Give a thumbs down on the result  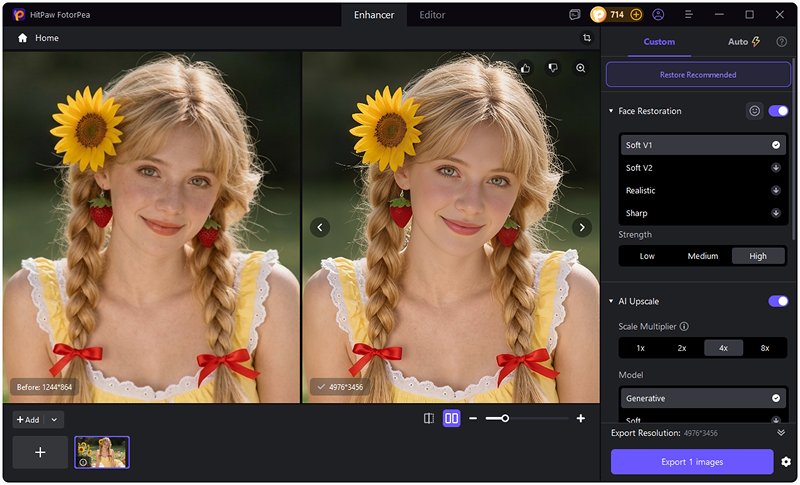pyautogui.click(x=553, y=68)
